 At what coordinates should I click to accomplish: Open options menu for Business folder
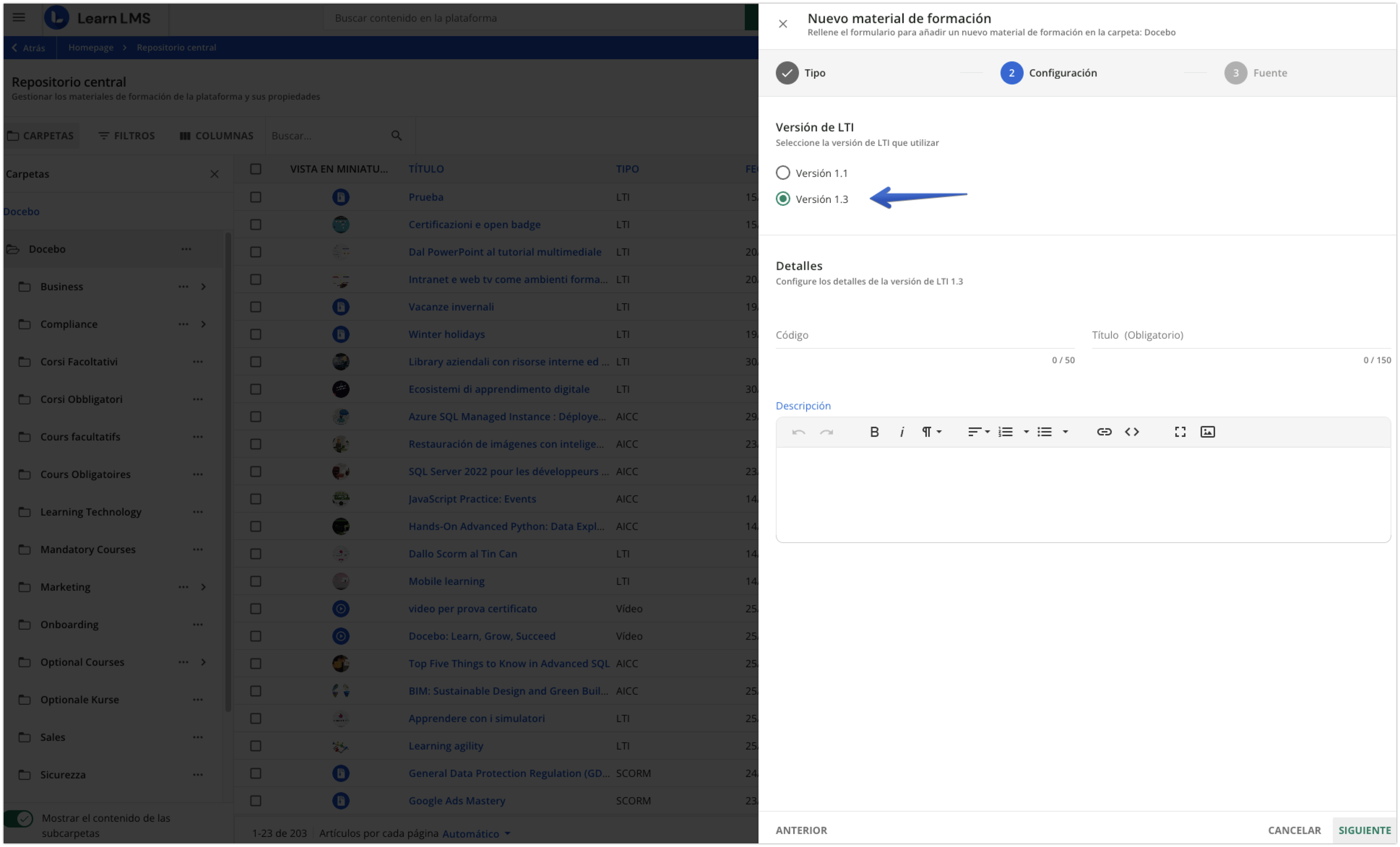point(183,286)
